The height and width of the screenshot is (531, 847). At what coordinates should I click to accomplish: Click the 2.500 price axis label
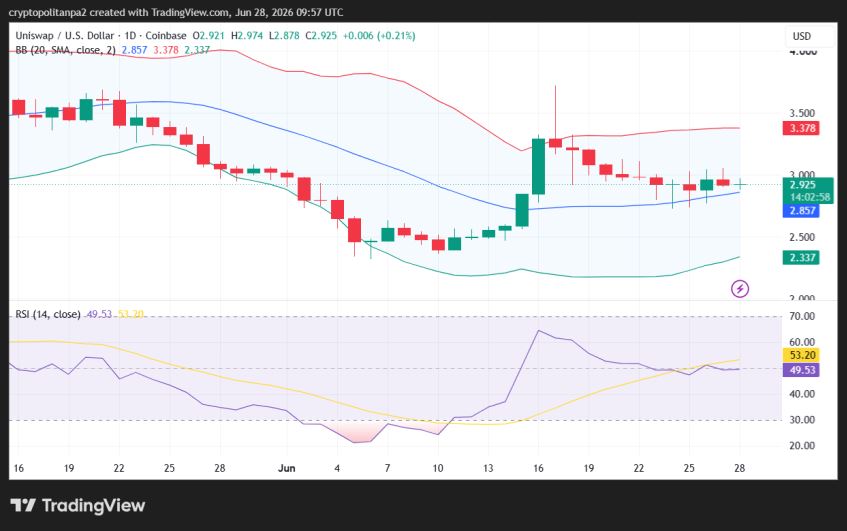pos(802,237)
